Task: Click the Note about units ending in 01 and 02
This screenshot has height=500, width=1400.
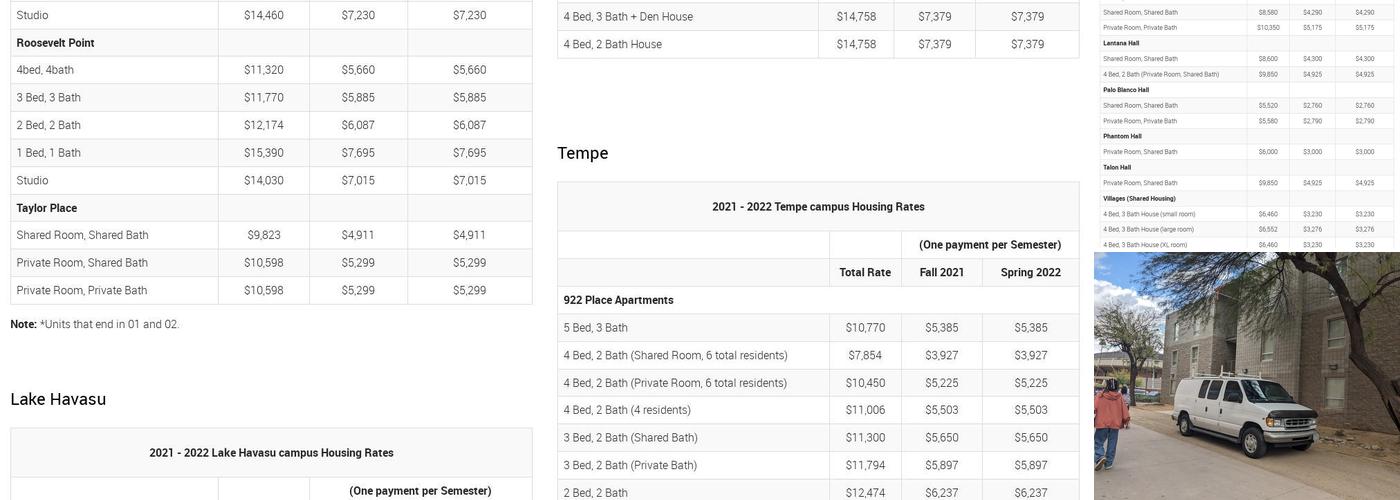Action: pos(95,324)
